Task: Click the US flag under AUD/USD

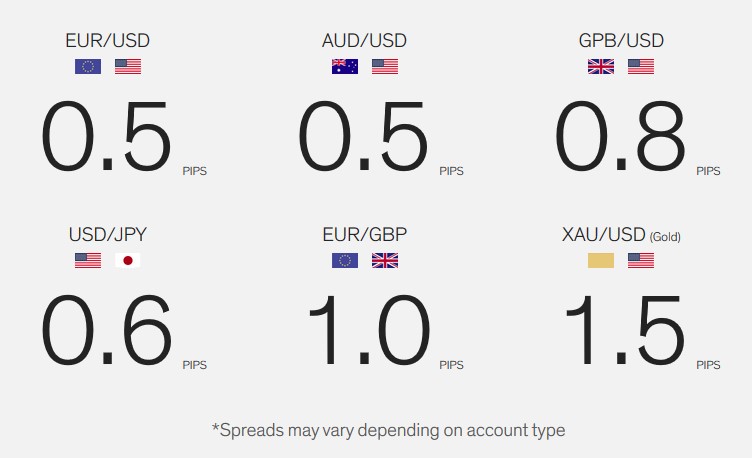Action: click(x=385, y=66)
